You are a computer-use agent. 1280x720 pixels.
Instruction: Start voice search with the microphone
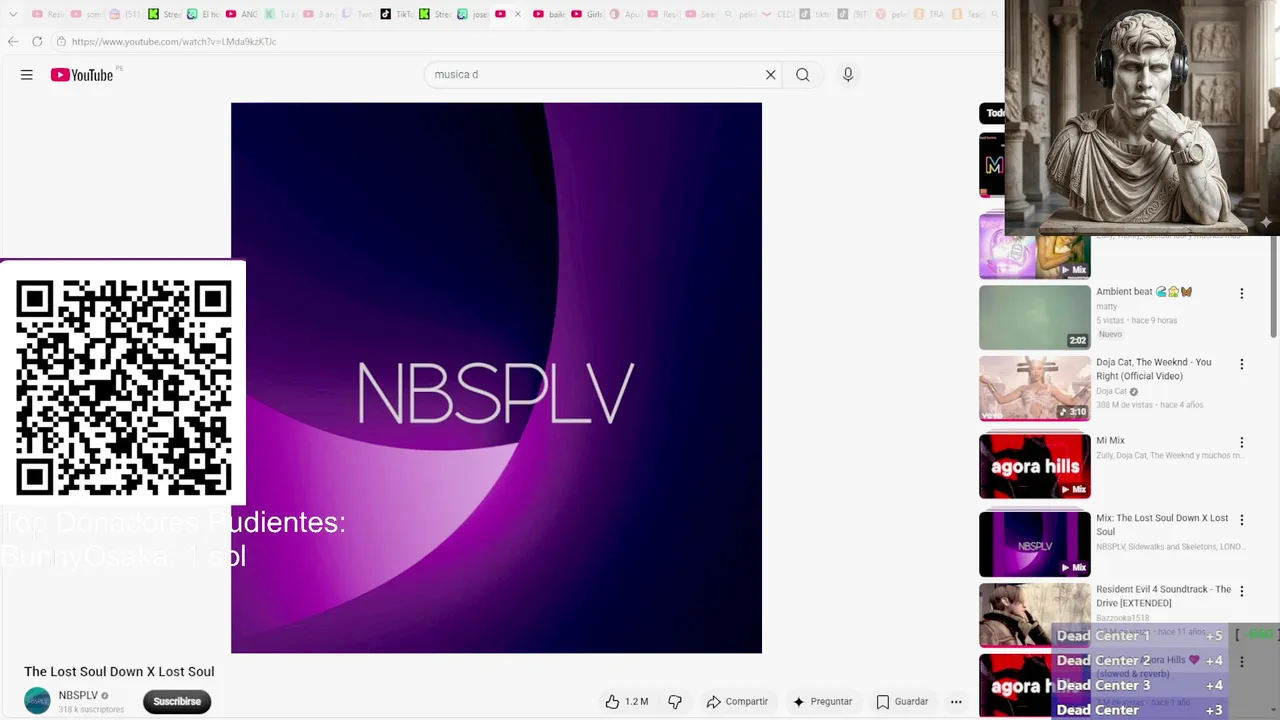[848, 75]
